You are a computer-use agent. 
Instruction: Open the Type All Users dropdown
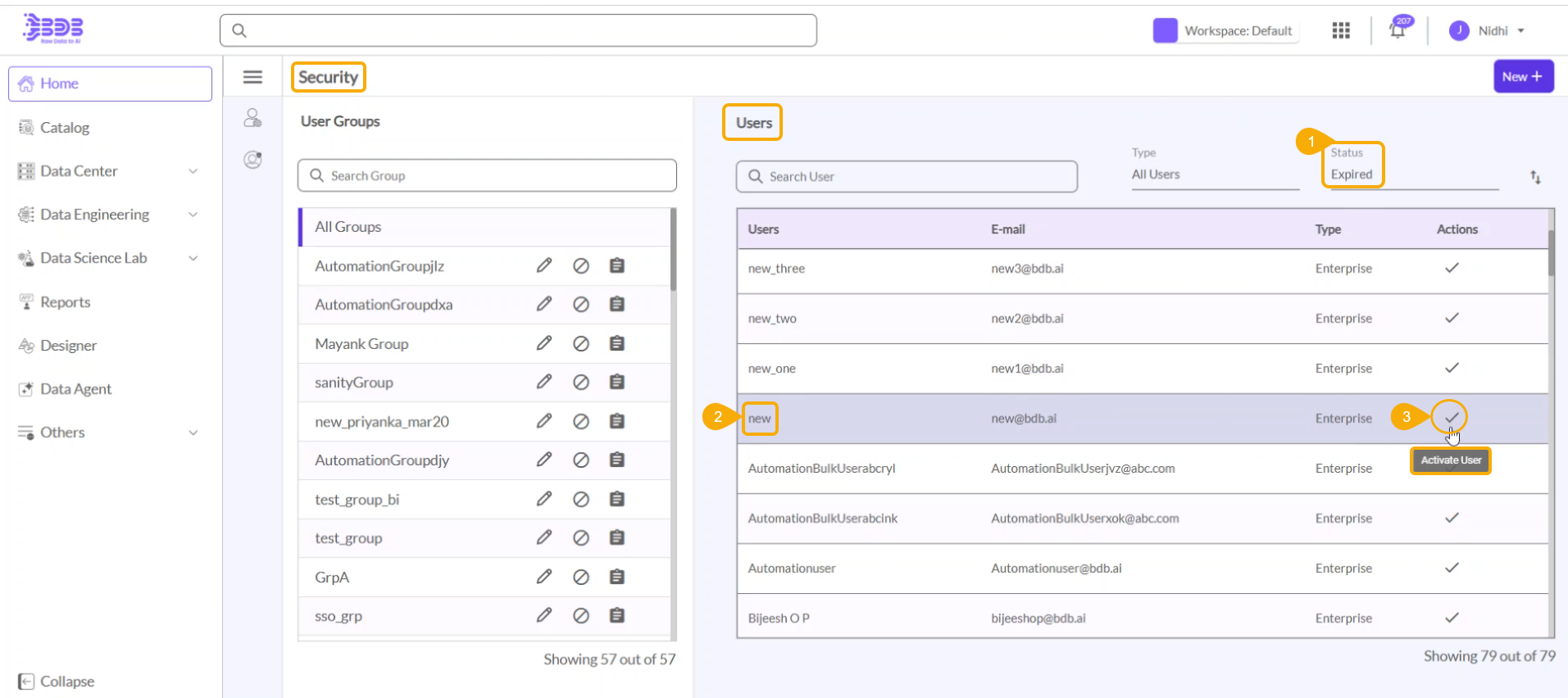coord(1213,174)
